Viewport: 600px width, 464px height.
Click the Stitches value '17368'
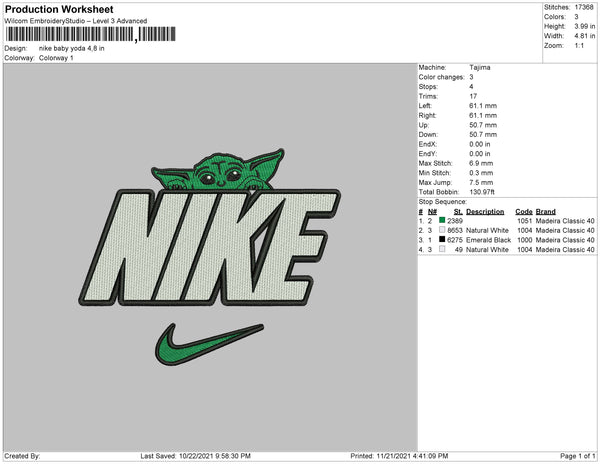click(x=584, y=7)
